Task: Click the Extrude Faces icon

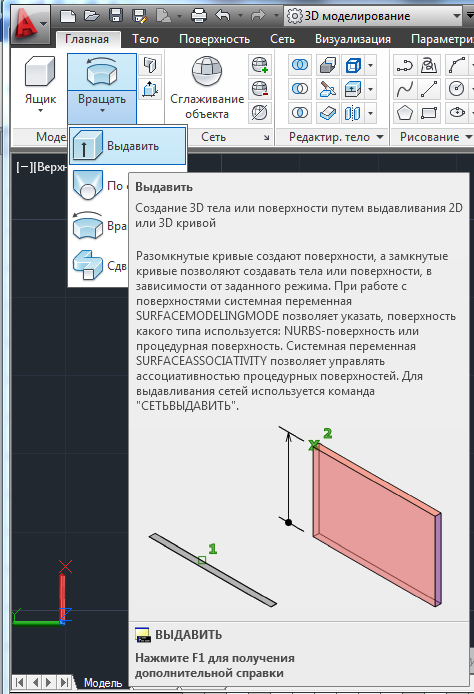Action: click(x=353, y=89)
